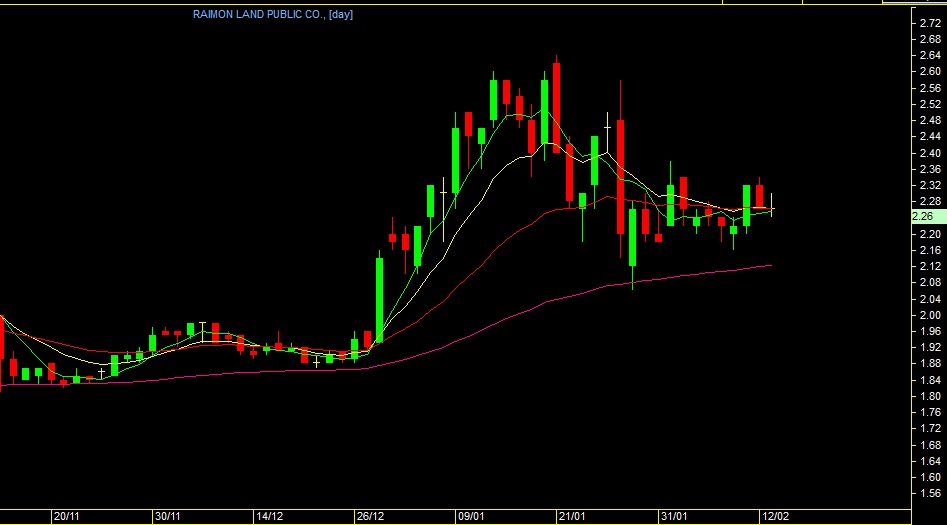Screen dimensions: 947x525
Task: Pick the 2.44 price scale label
Action: 929,137
